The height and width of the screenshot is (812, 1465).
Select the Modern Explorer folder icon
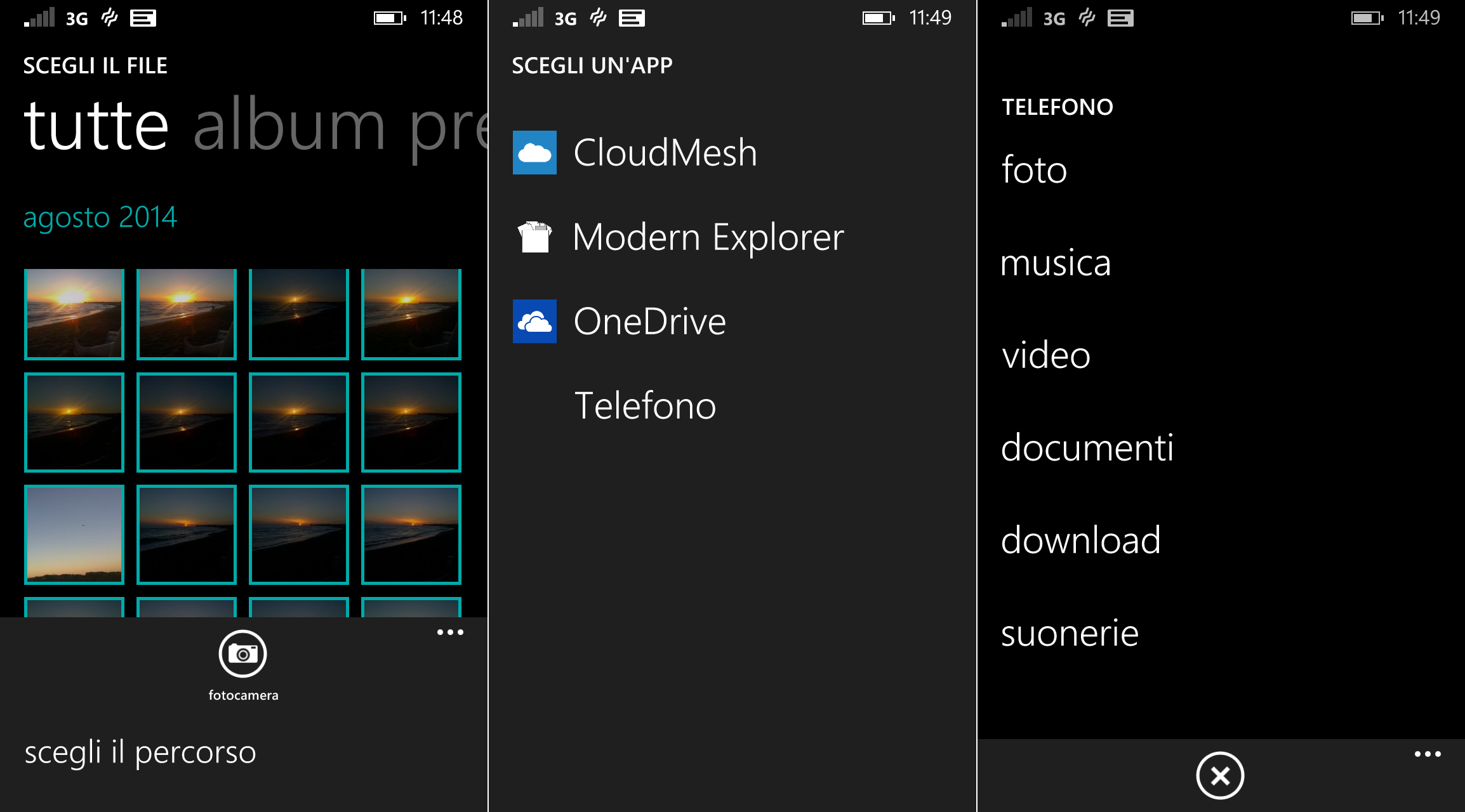click(x=534, y=237)
